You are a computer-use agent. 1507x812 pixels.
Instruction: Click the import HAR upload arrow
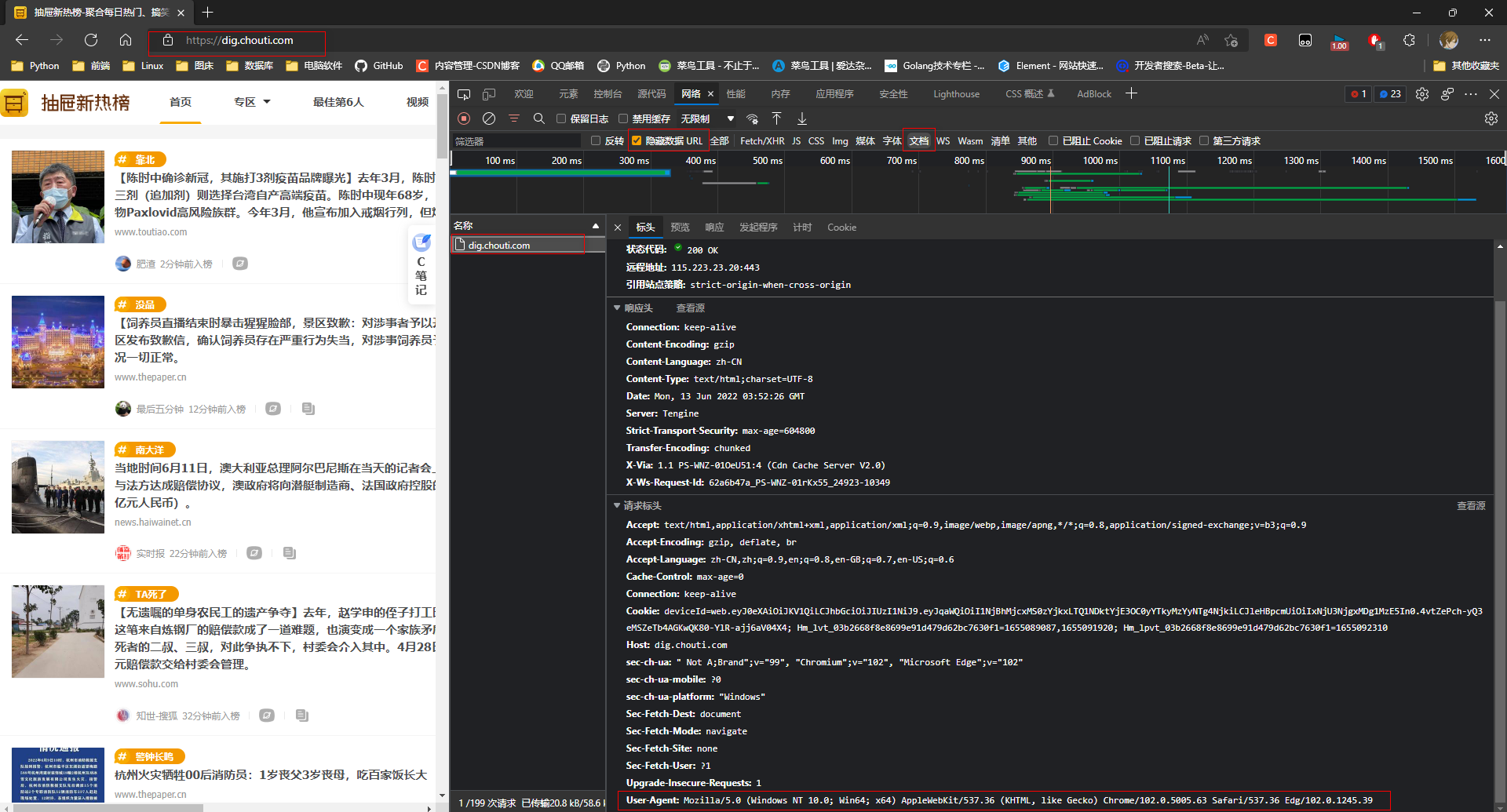[776, 118]
